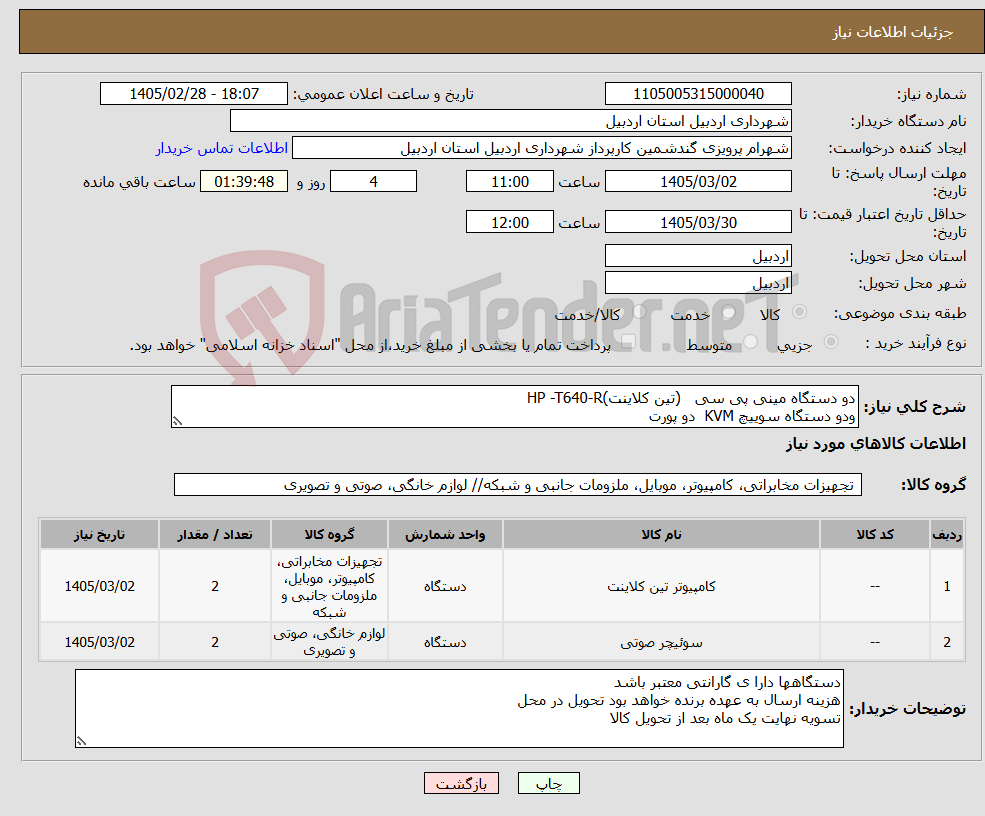Select the خدمت radio button
Screen dimensions: 985x816
(x=729, y=312)
